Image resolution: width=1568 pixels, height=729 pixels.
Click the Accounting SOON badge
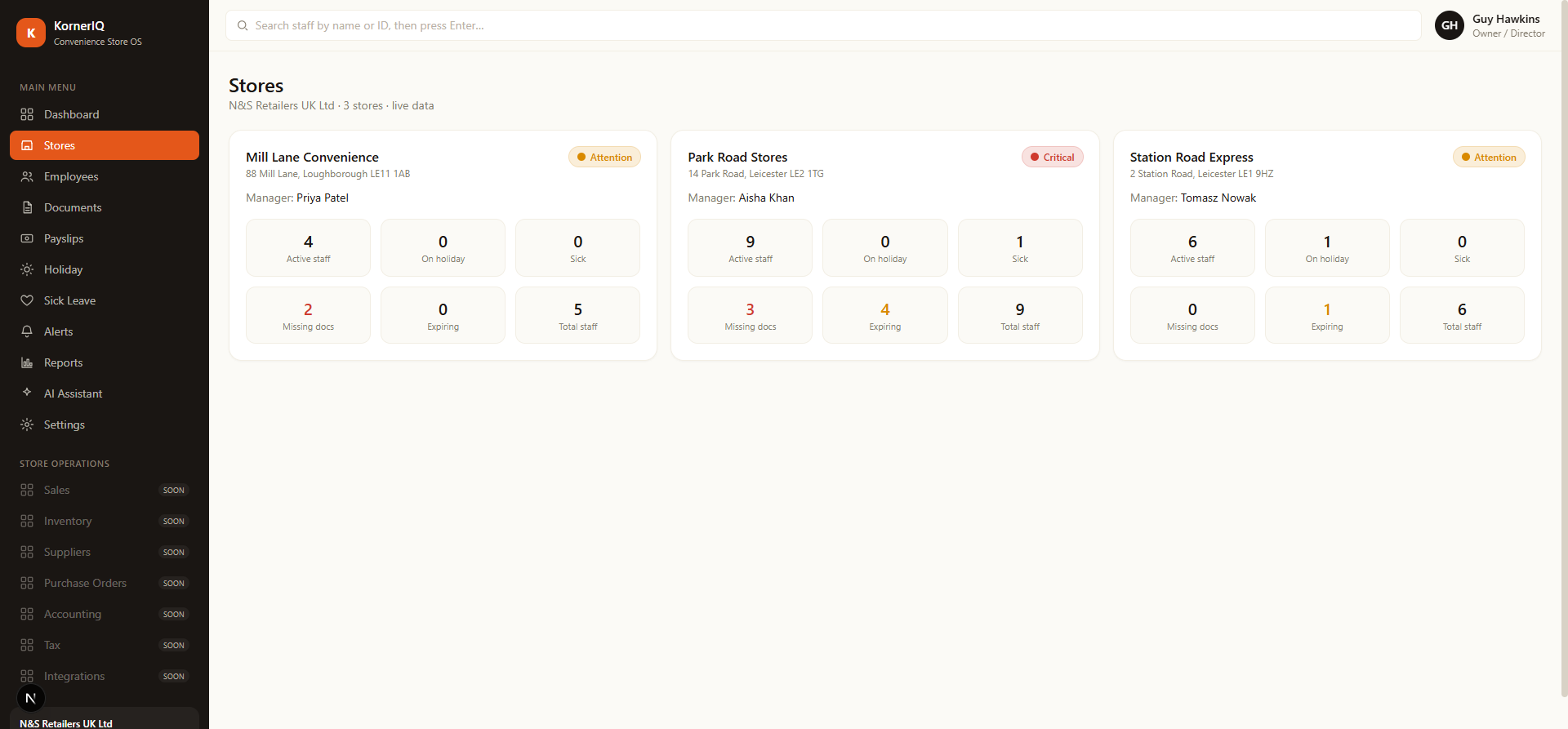(174, 614)
